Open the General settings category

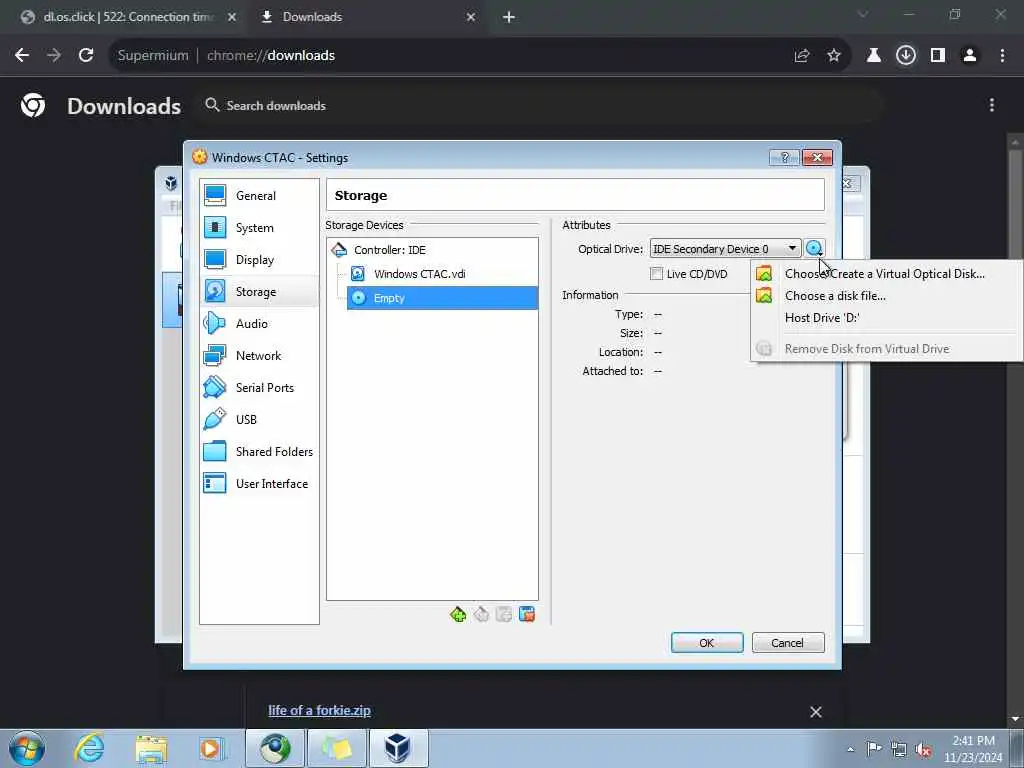259,195
